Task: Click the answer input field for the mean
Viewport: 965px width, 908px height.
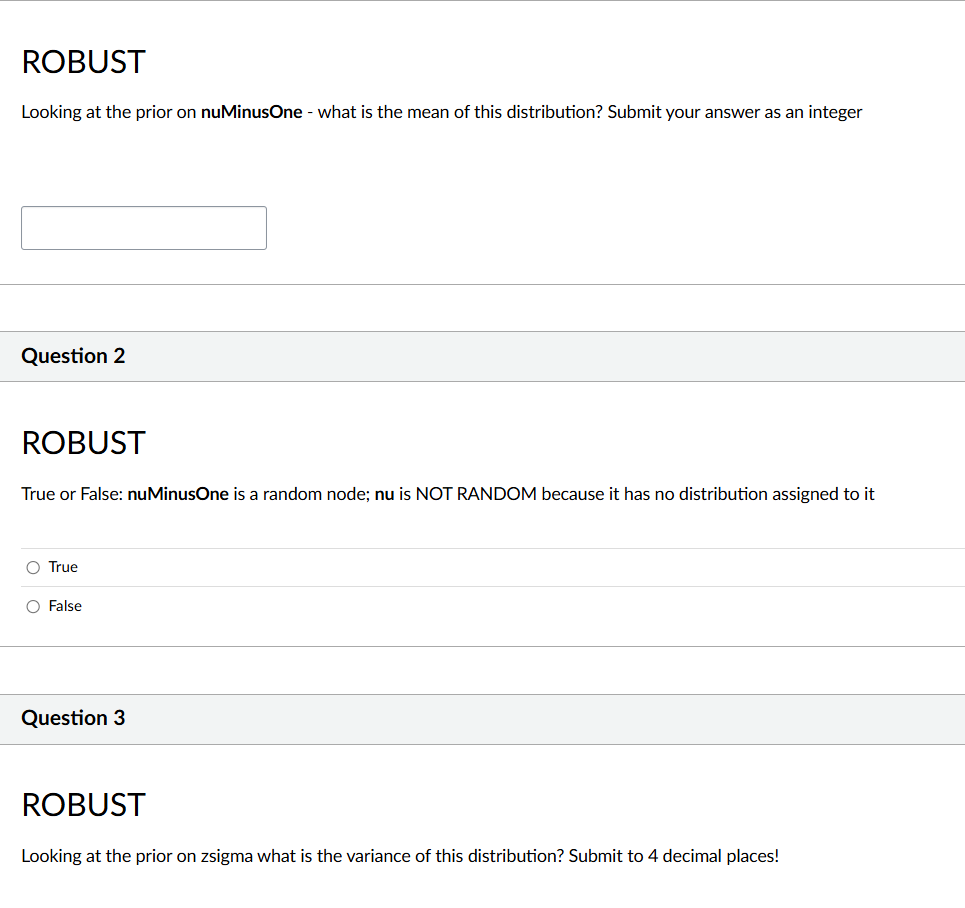Action: [144, 228]
